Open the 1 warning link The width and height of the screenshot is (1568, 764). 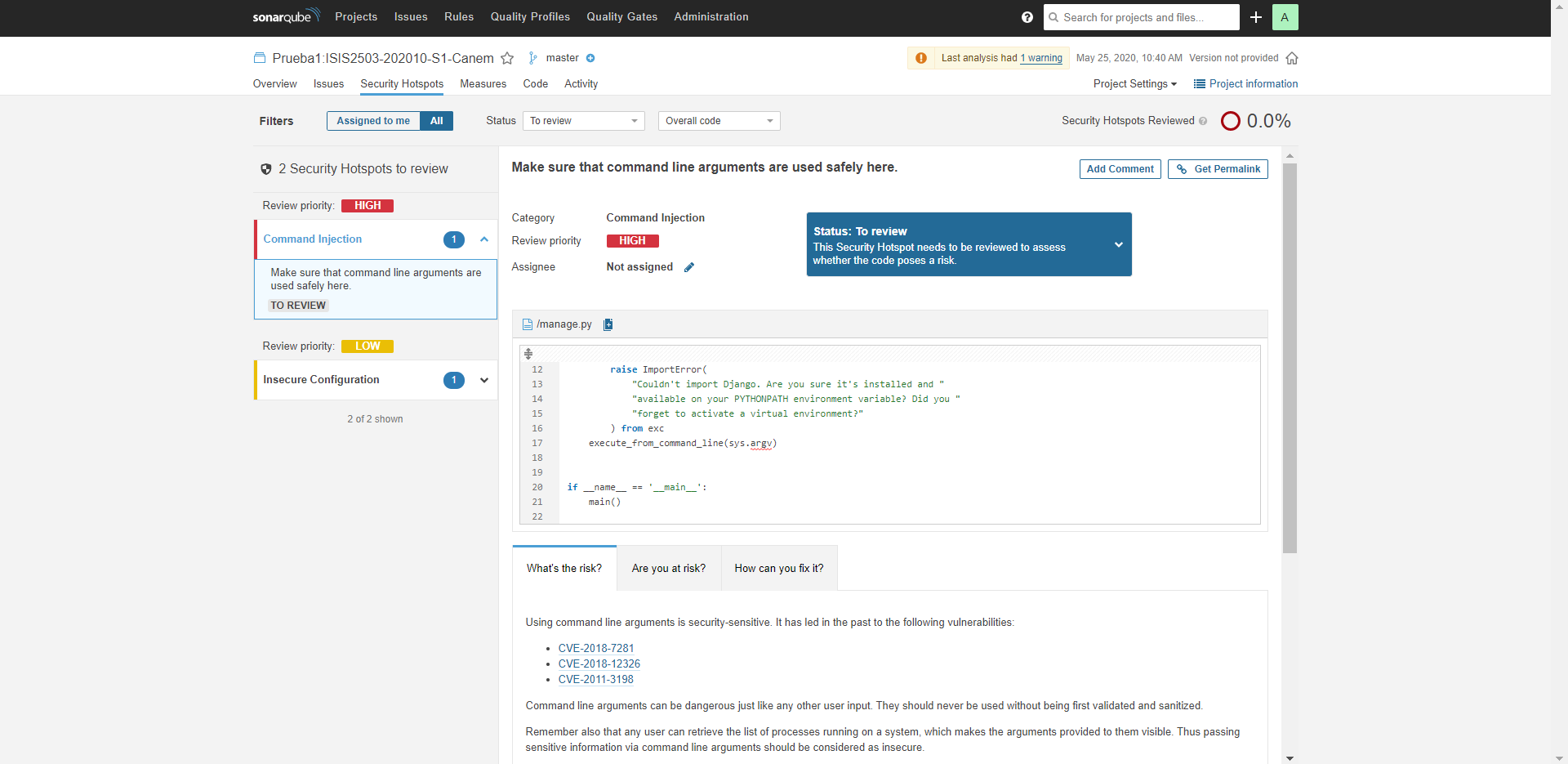click(x=1041, y=58)
